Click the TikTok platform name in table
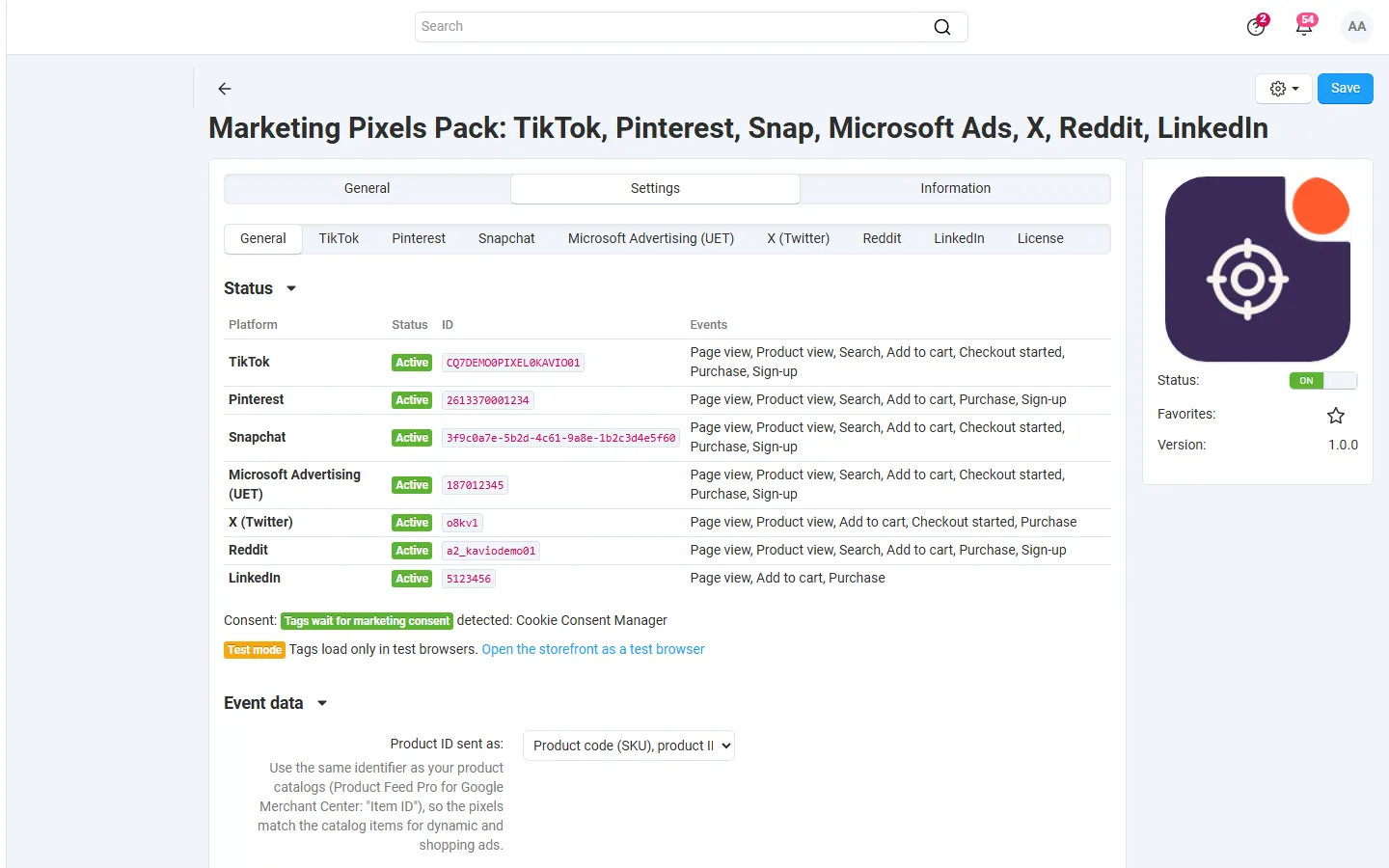1389x868 pixels. 249,363
